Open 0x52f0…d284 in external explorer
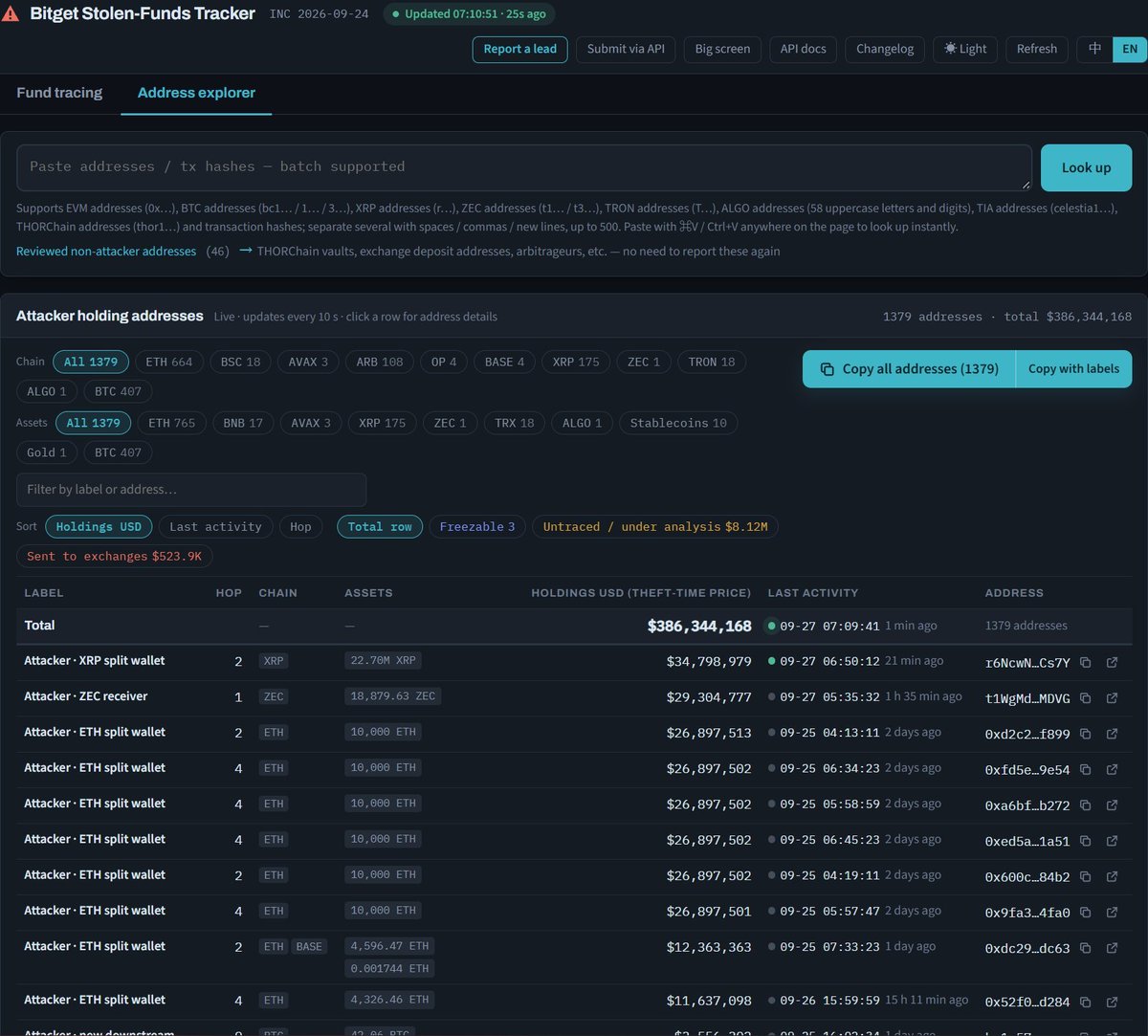 point(1112,1002)
